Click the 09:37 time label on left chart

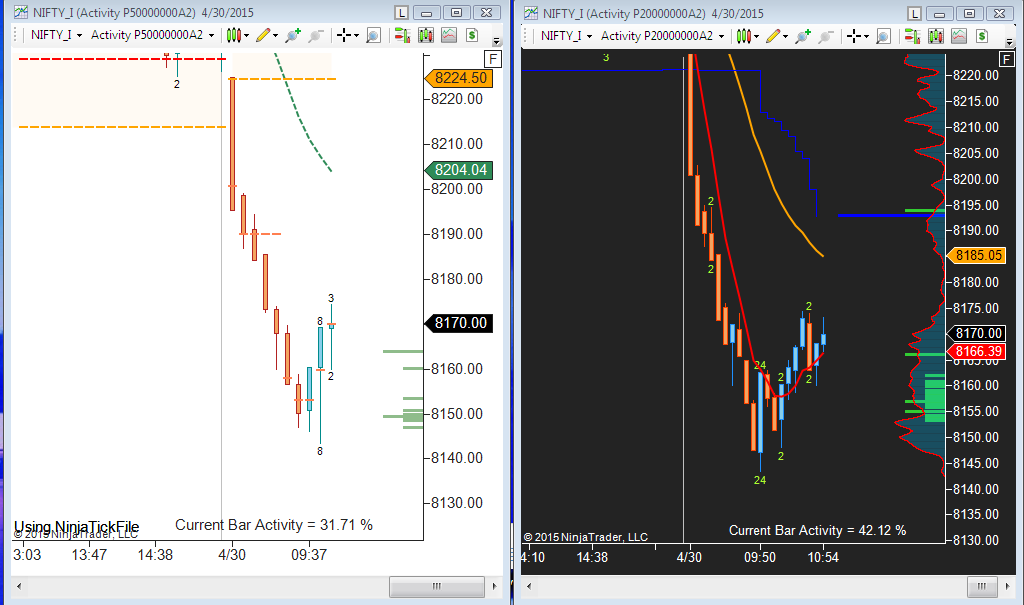coord(309,555)
